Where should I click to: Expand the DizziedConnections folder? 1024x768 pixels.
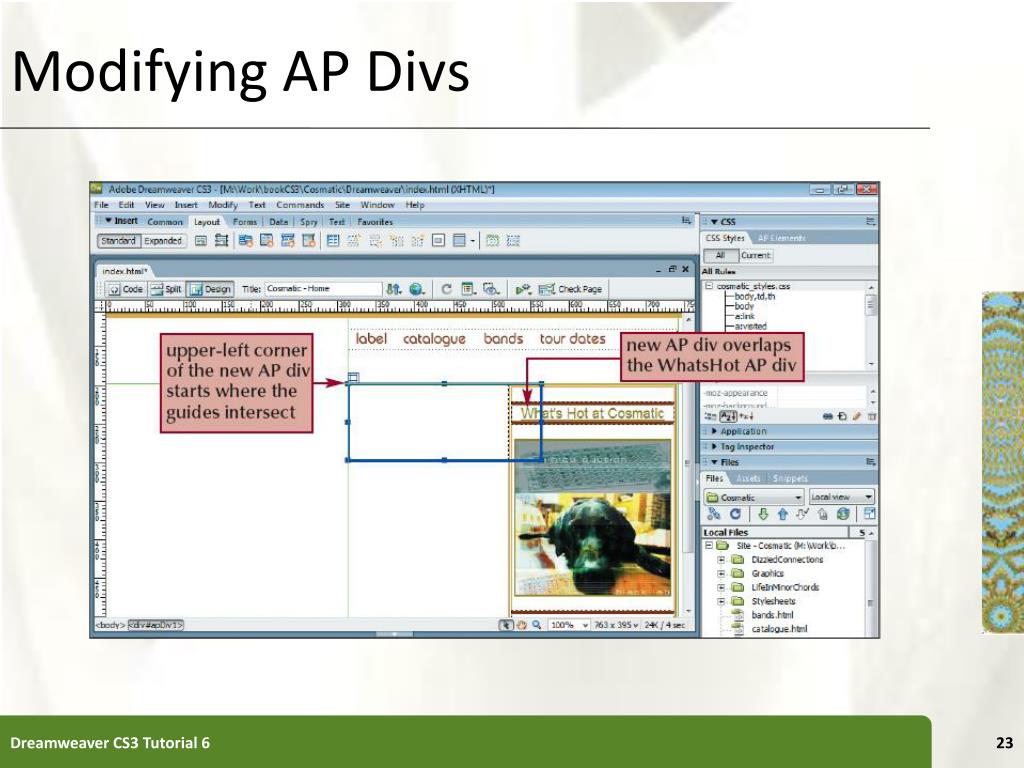coord(722,560)
